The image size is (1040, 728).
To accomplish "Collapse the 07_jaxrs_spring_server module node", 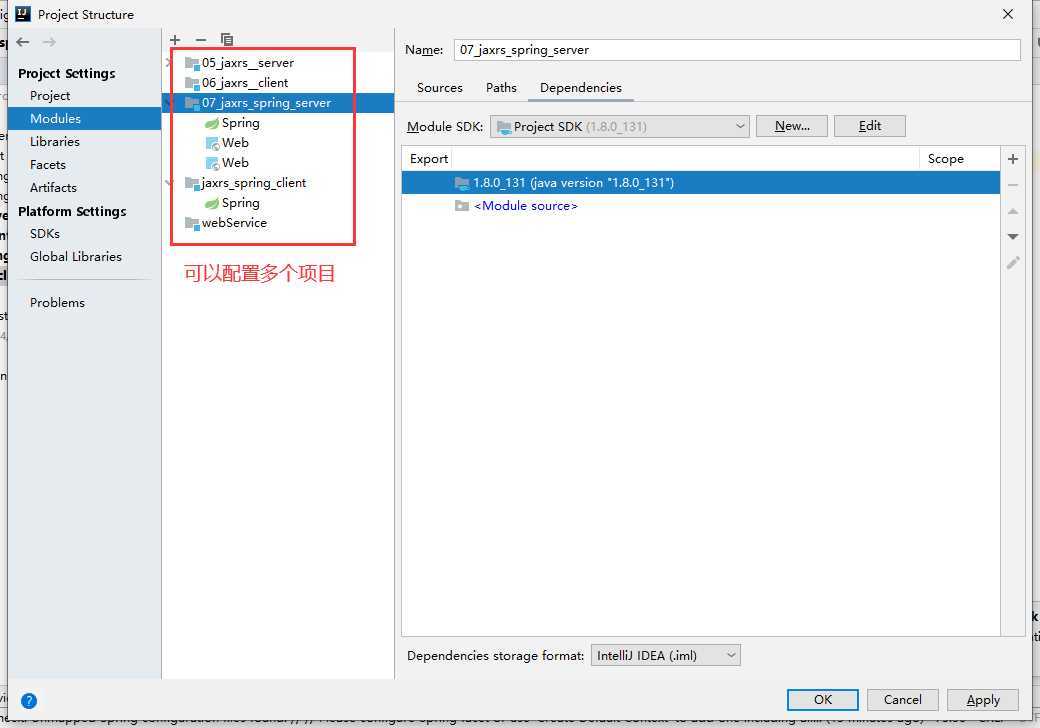I will [169, 103].
